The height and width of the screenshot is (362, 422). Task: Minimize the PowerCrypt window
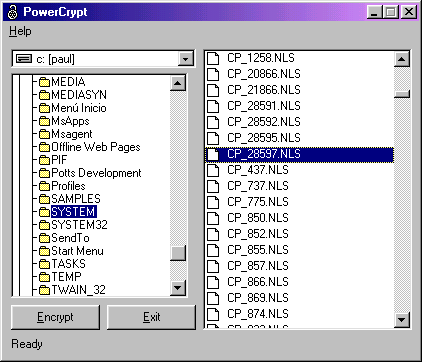click(375, 12)
